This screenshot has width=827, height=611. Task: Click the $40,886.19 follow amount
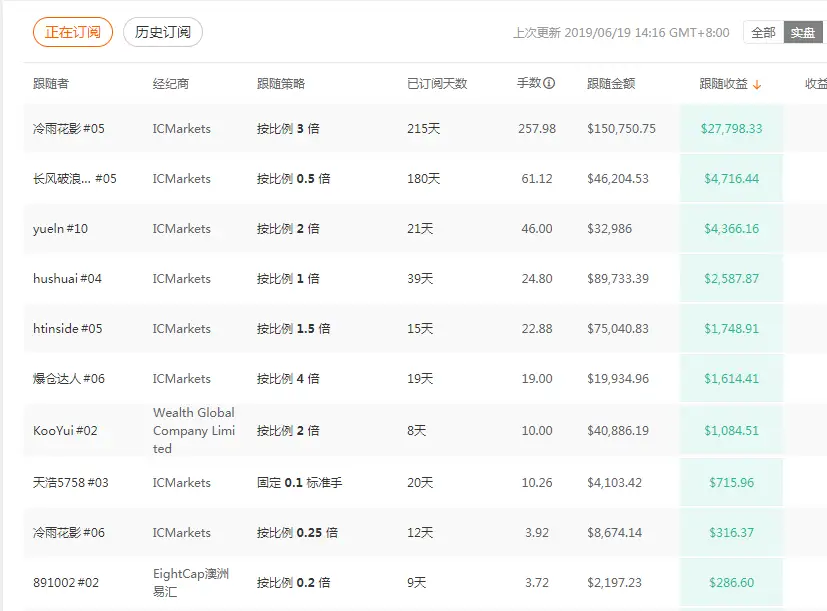(x=618, y=431)
